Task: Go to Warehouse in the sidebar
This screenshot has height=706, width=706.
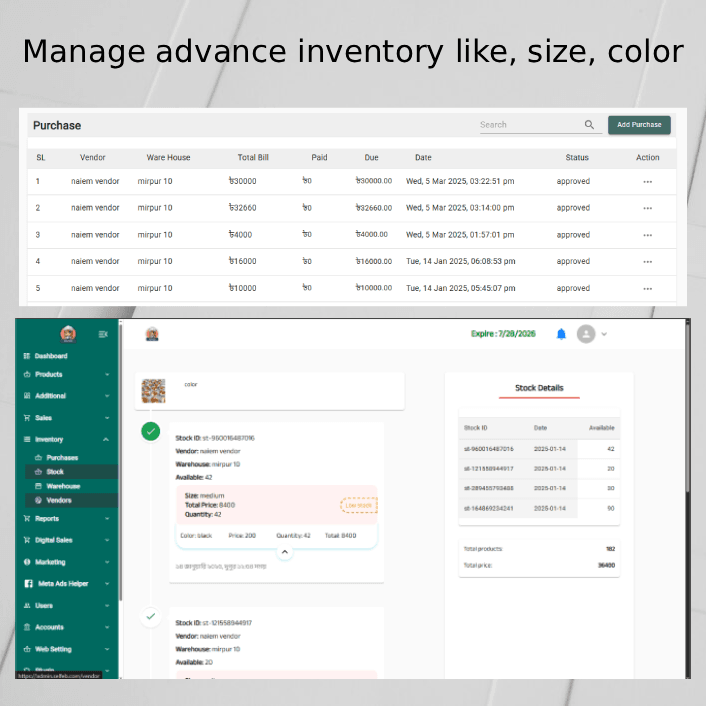Action: click(62, 486)
